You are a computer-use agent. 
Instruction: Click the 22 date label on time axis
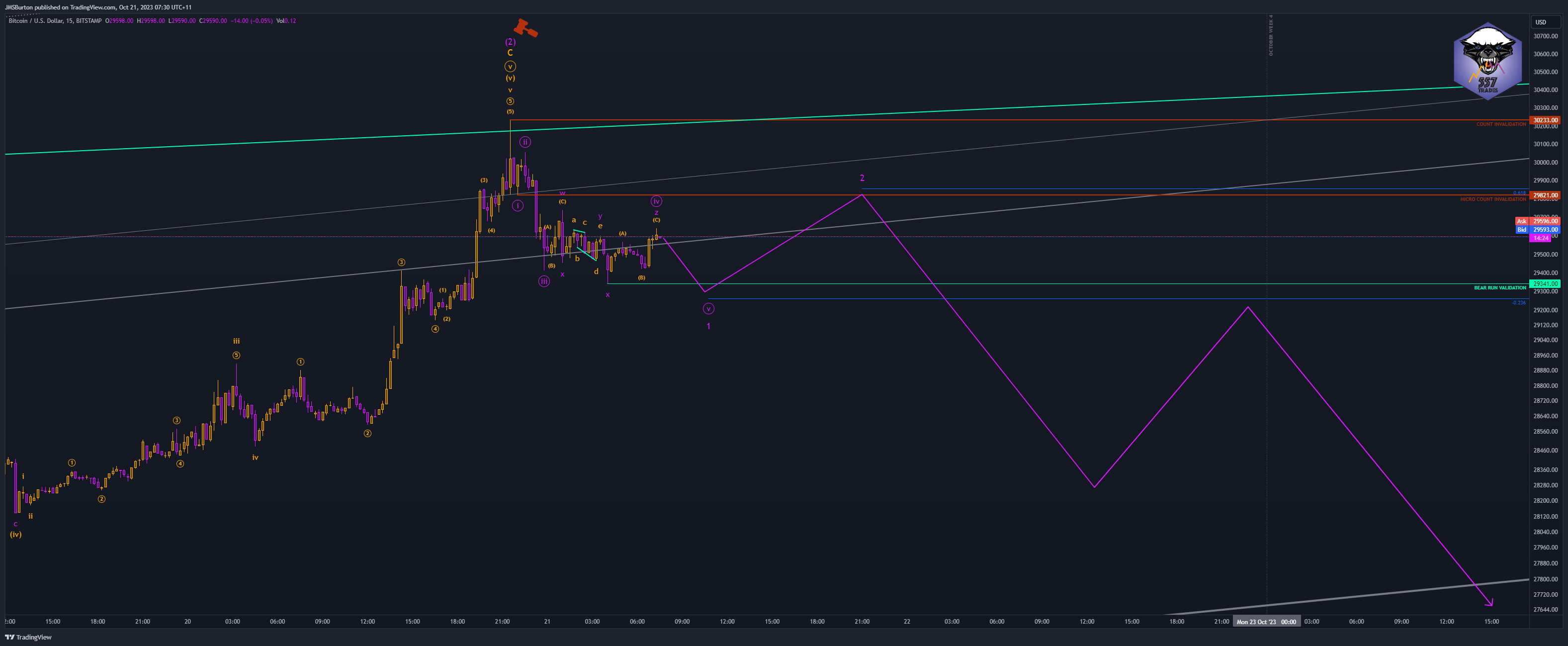click(x=907, y=622)
